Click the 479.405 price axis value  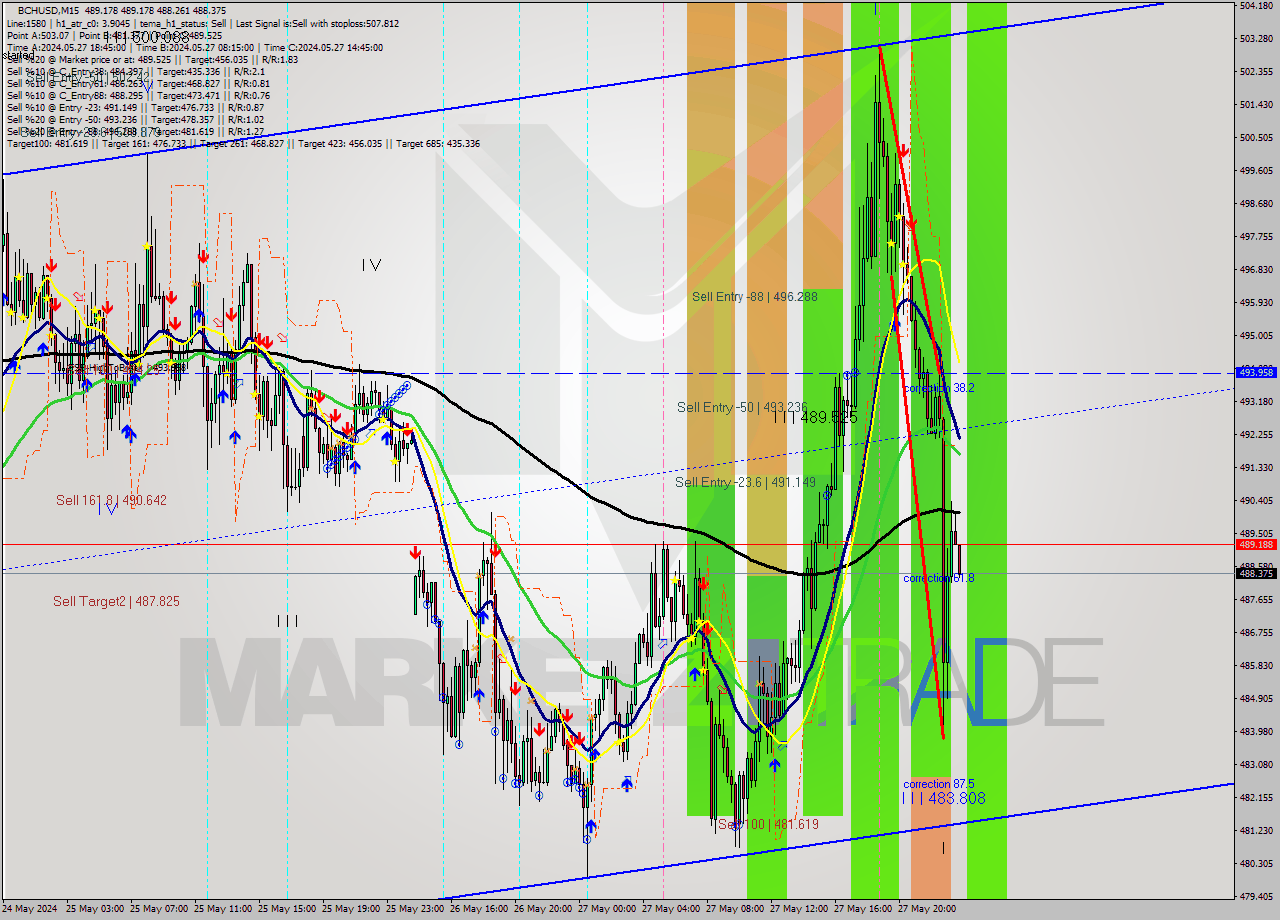pos(1256,897)
